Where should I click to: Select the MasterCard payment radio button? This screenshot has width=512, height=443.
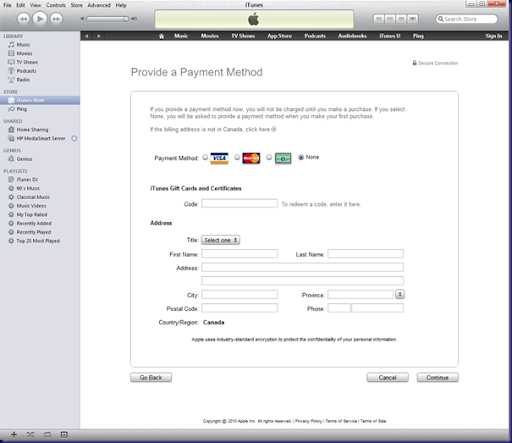[x=237, y=157]
